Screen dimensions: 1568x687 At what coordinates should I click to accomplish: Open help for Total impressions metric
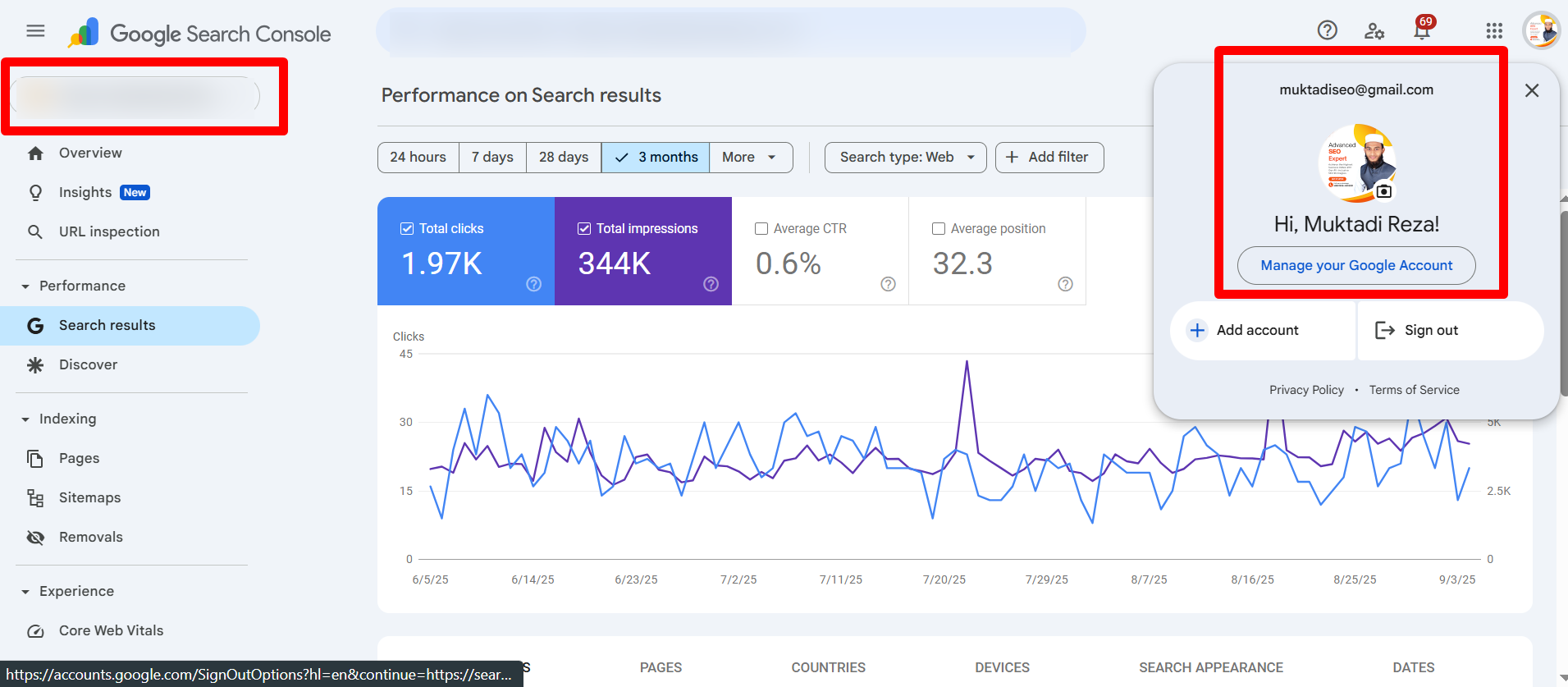pos(711,284)
